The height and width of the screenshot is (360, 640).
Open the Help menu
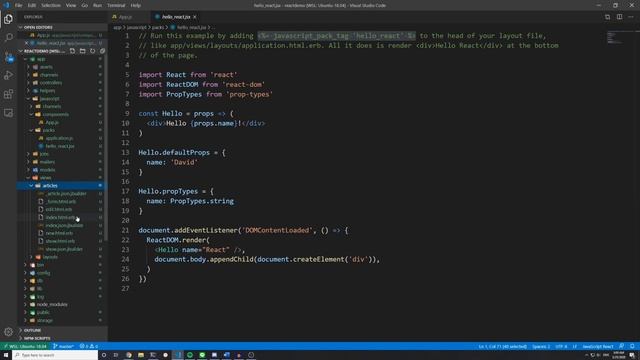(136, 5)
